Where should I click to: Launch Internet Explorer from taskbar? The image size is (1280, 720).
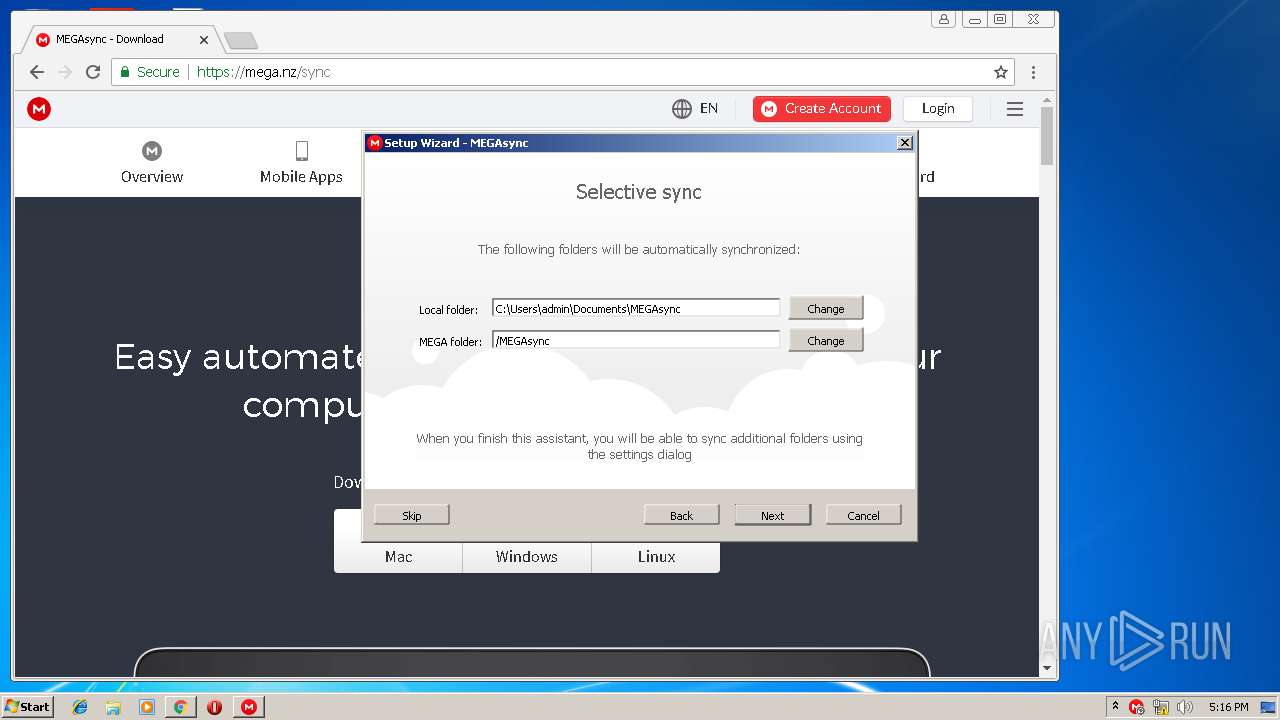pos(80,707)
